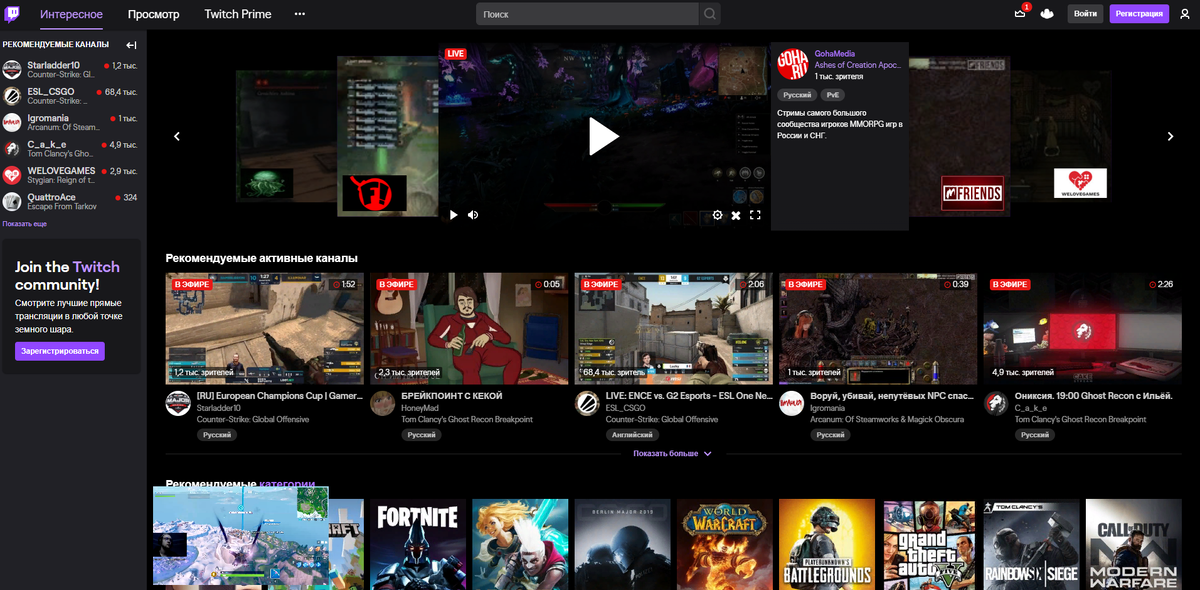Focus the Поиск search field
The width and height of the screenshot is (1200, 590).
(587, 14)
